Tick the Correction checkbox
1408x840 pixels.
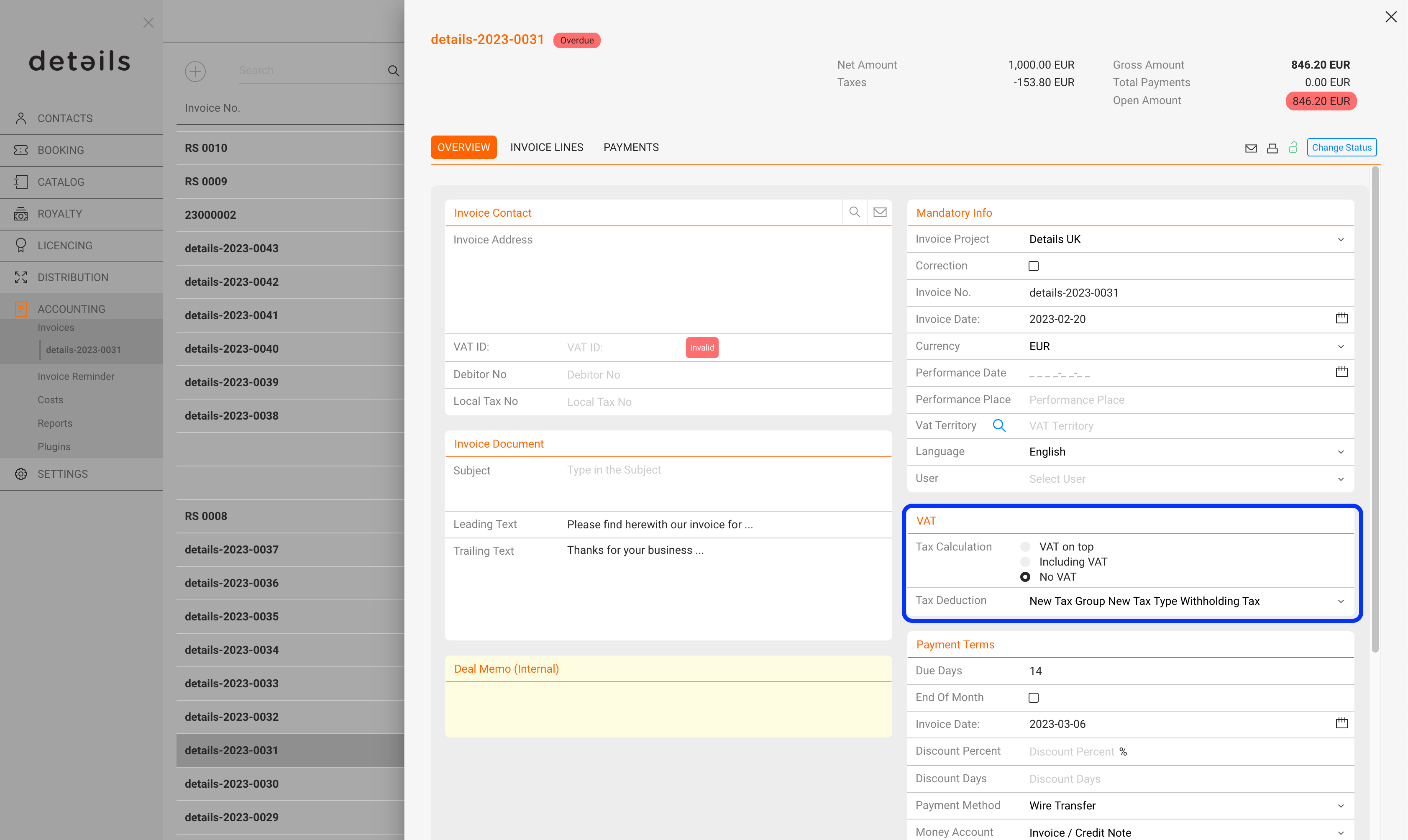click(x=1034, y=266)
